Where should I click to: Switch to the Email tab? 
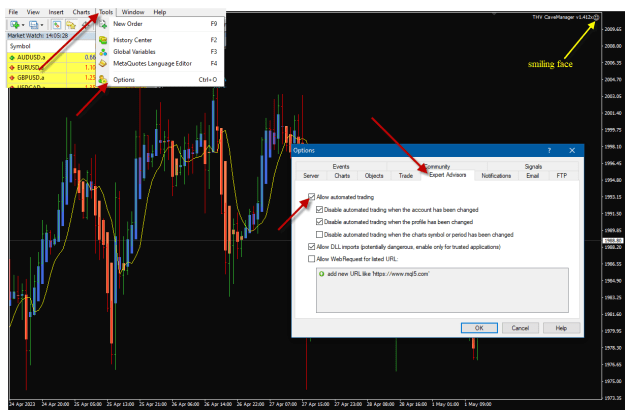(x=533, y=176)
